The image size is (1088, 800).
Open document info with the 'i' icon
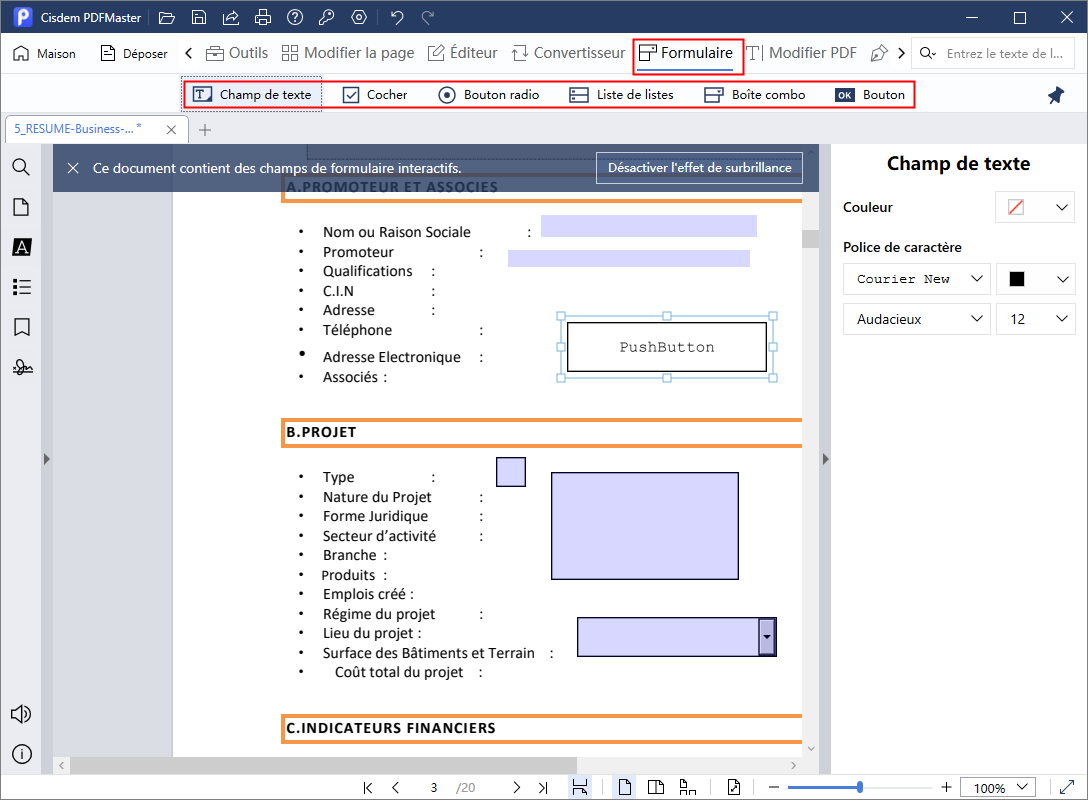[22, 754]
